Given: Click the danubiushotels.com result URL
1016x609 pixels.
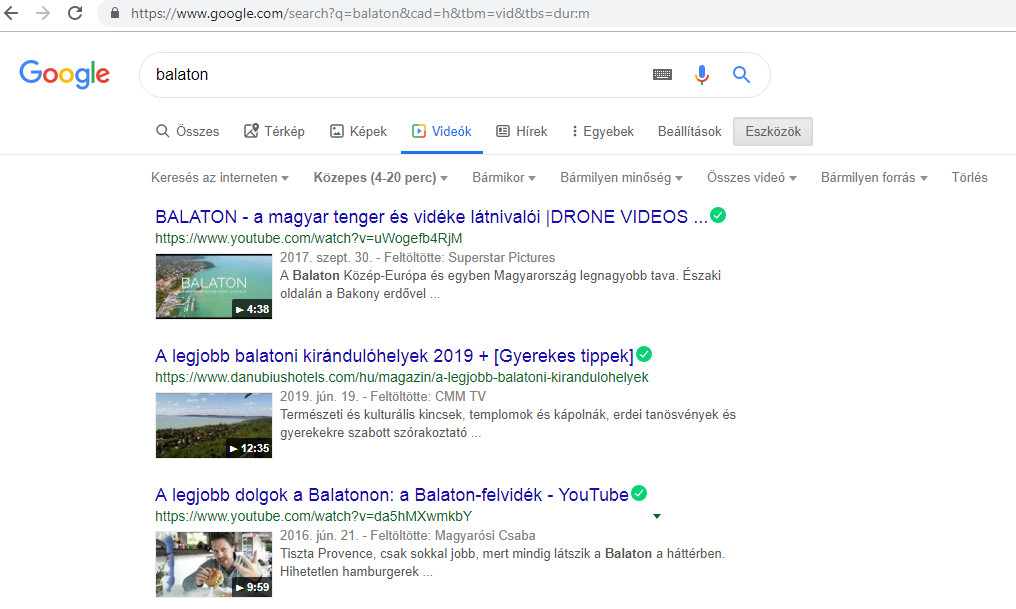Looking at the screenshot, I should click(x=402, y=377).
